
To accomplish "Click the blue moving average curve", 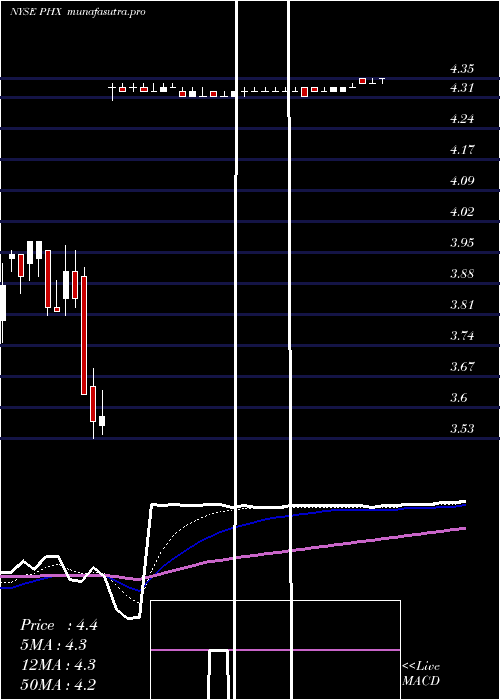I will (232, 528).
